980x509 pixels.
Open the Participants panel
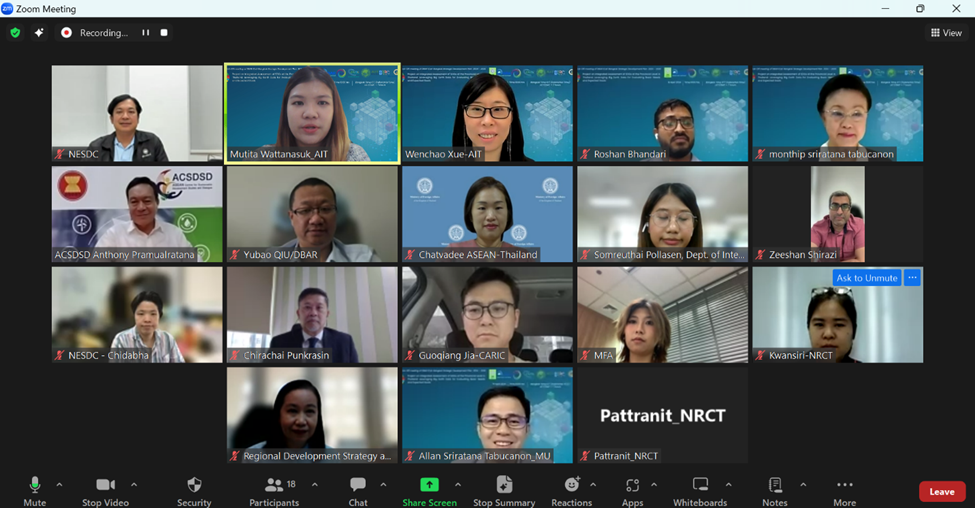274,491
